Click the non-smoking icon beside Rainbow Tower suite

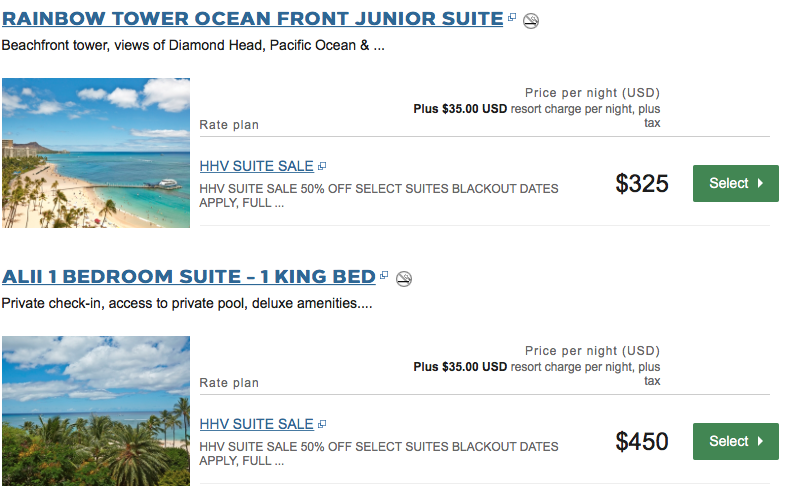531,21
